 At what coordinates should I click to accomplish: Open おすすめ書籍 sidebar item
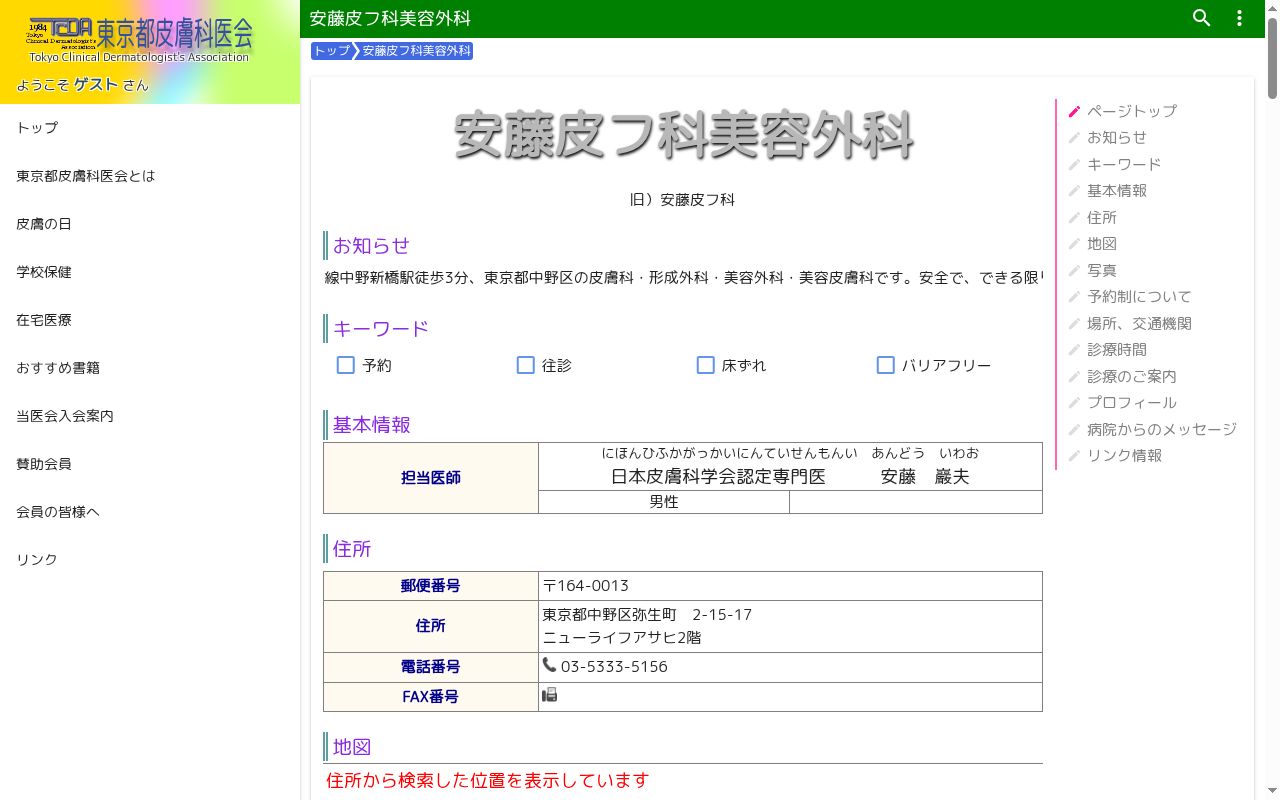tap(150, 368)
